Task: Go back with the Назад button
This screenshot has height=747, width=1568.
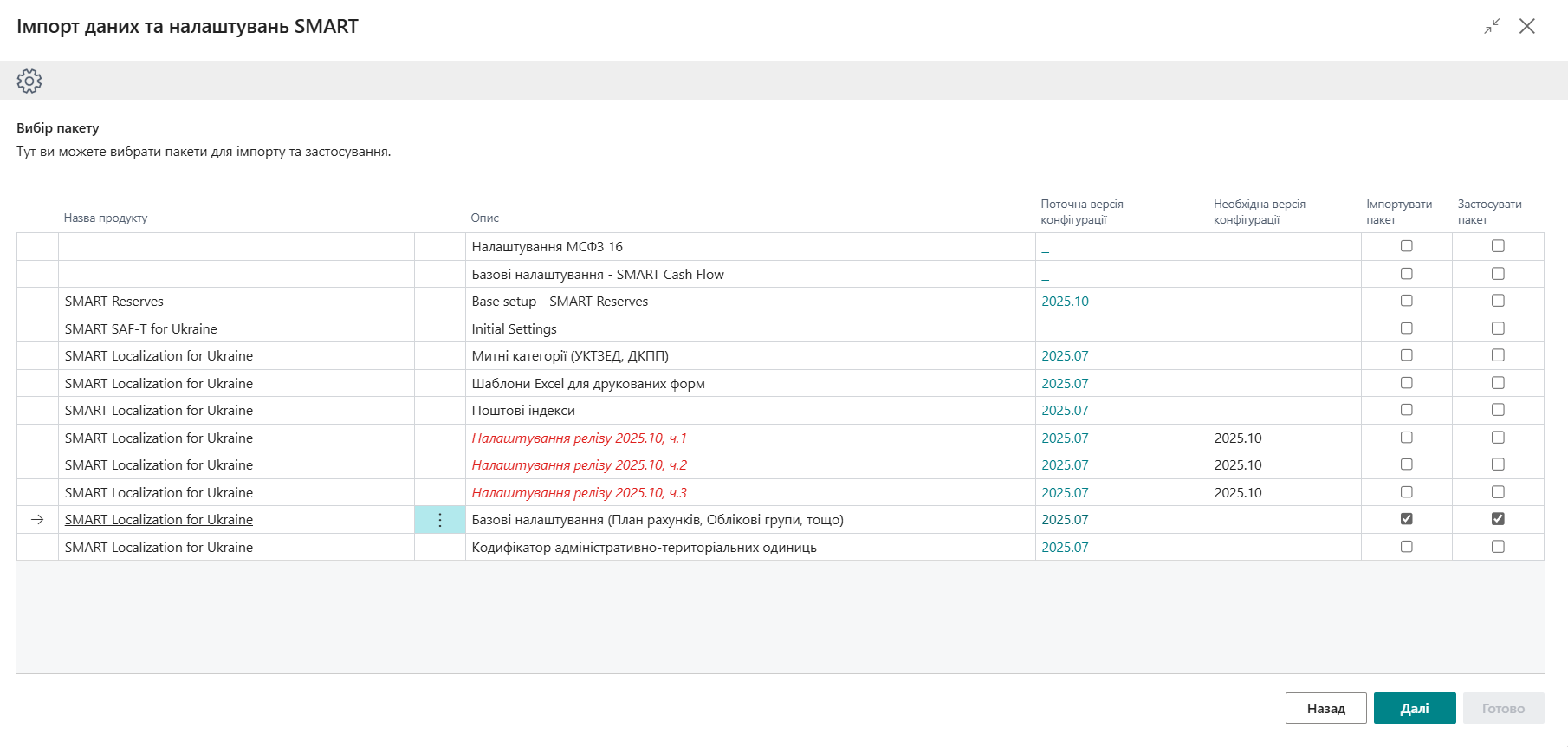Action: point(1326,708)
